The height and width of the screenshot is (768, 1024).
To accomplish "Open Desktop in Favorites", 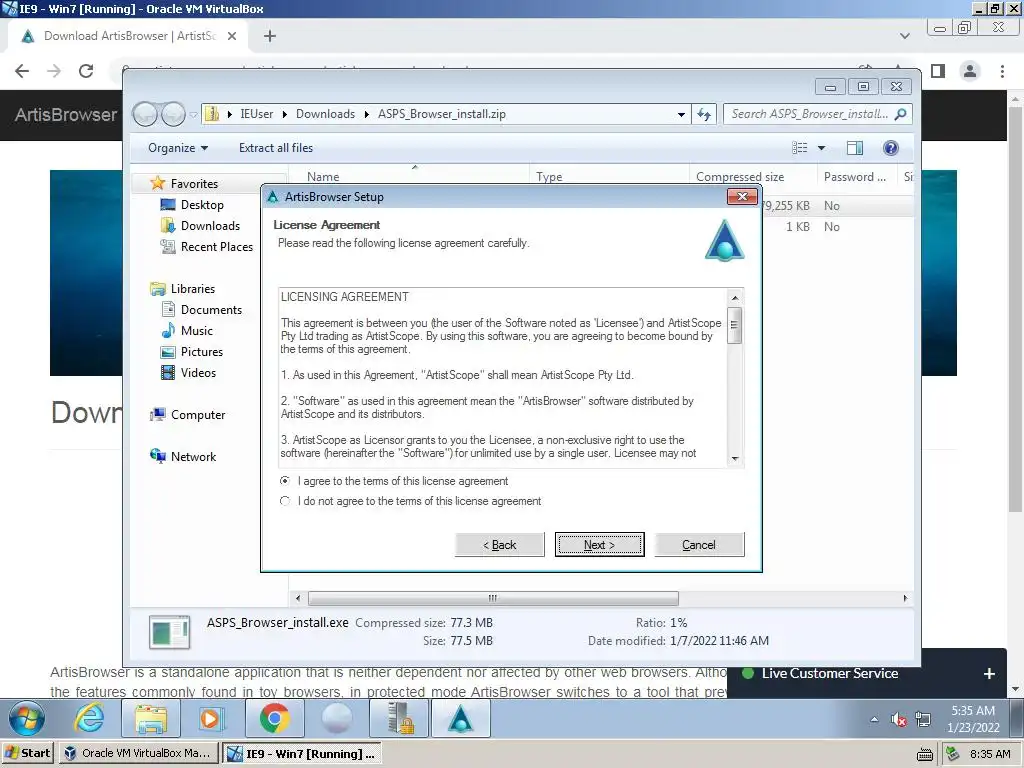I will [x=202, y=204].
